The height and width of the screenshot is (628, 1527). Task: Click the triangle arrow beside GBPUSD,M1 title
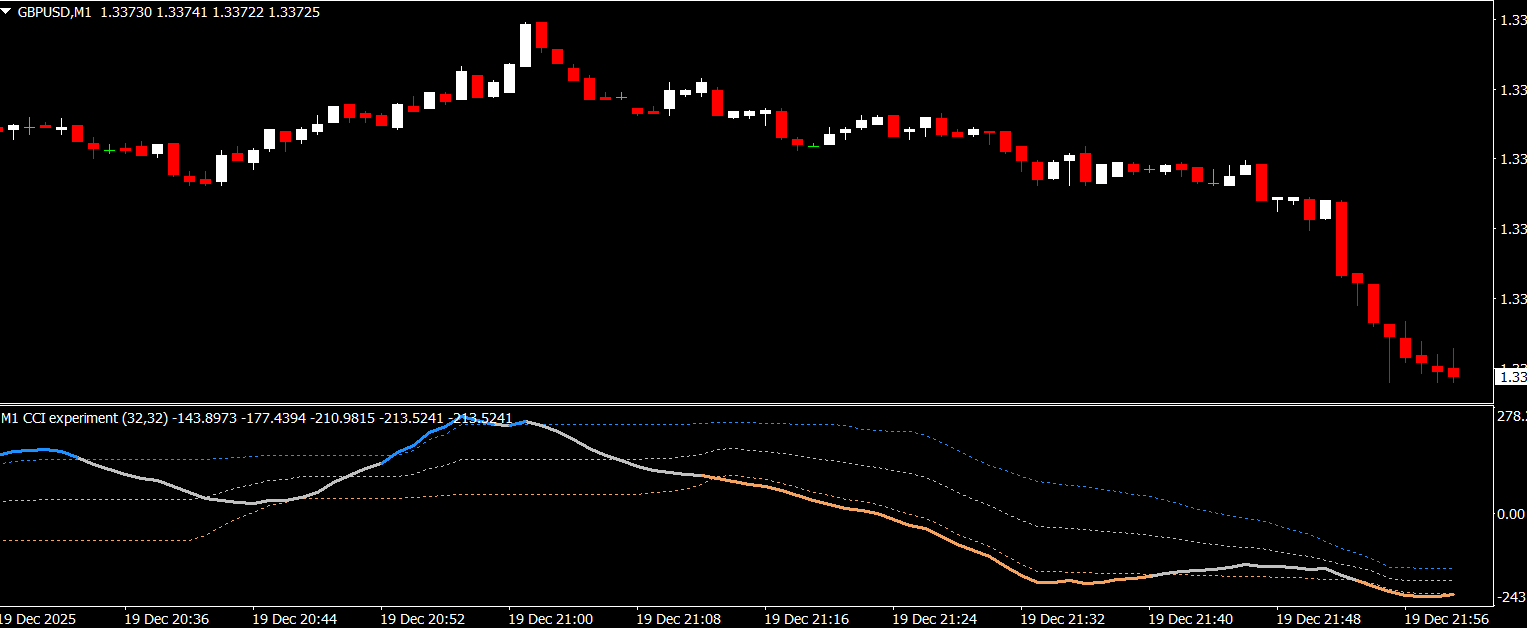tap(7, 12)
